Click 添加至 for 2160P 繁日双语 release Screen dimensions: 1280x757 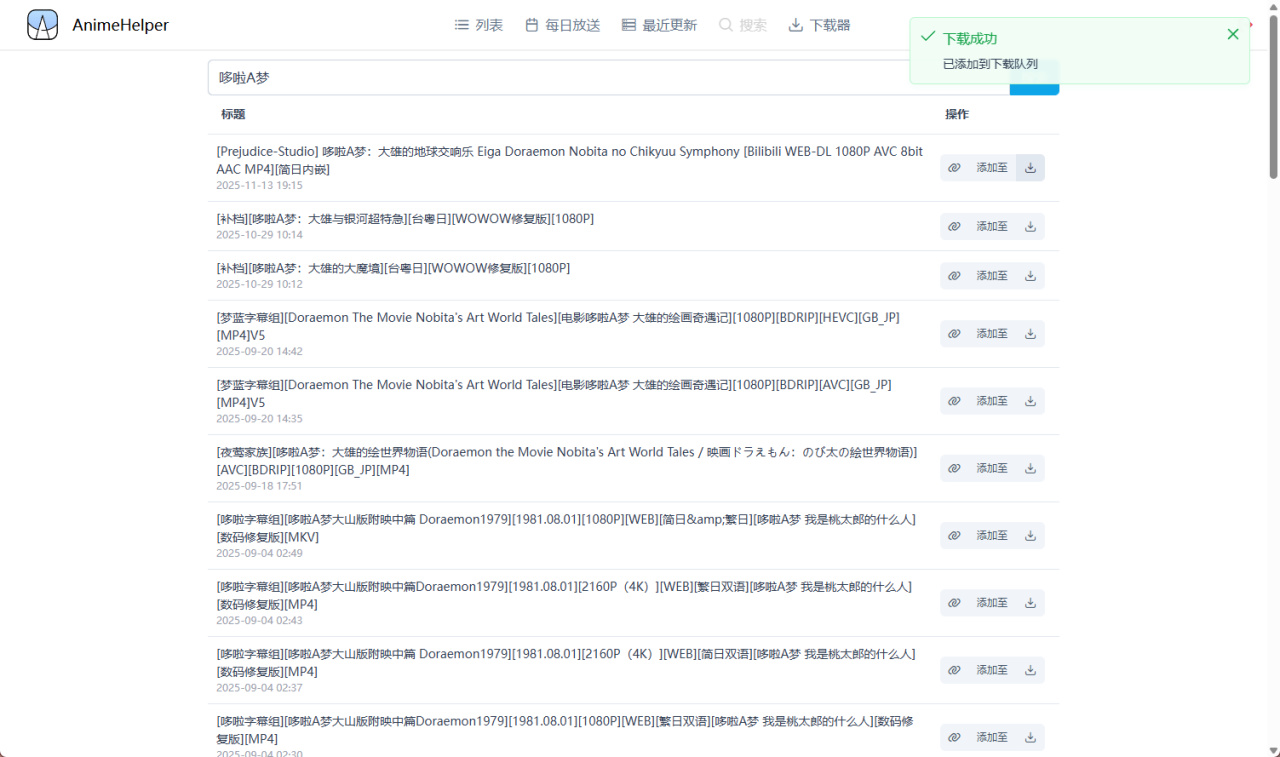(992, 603)
